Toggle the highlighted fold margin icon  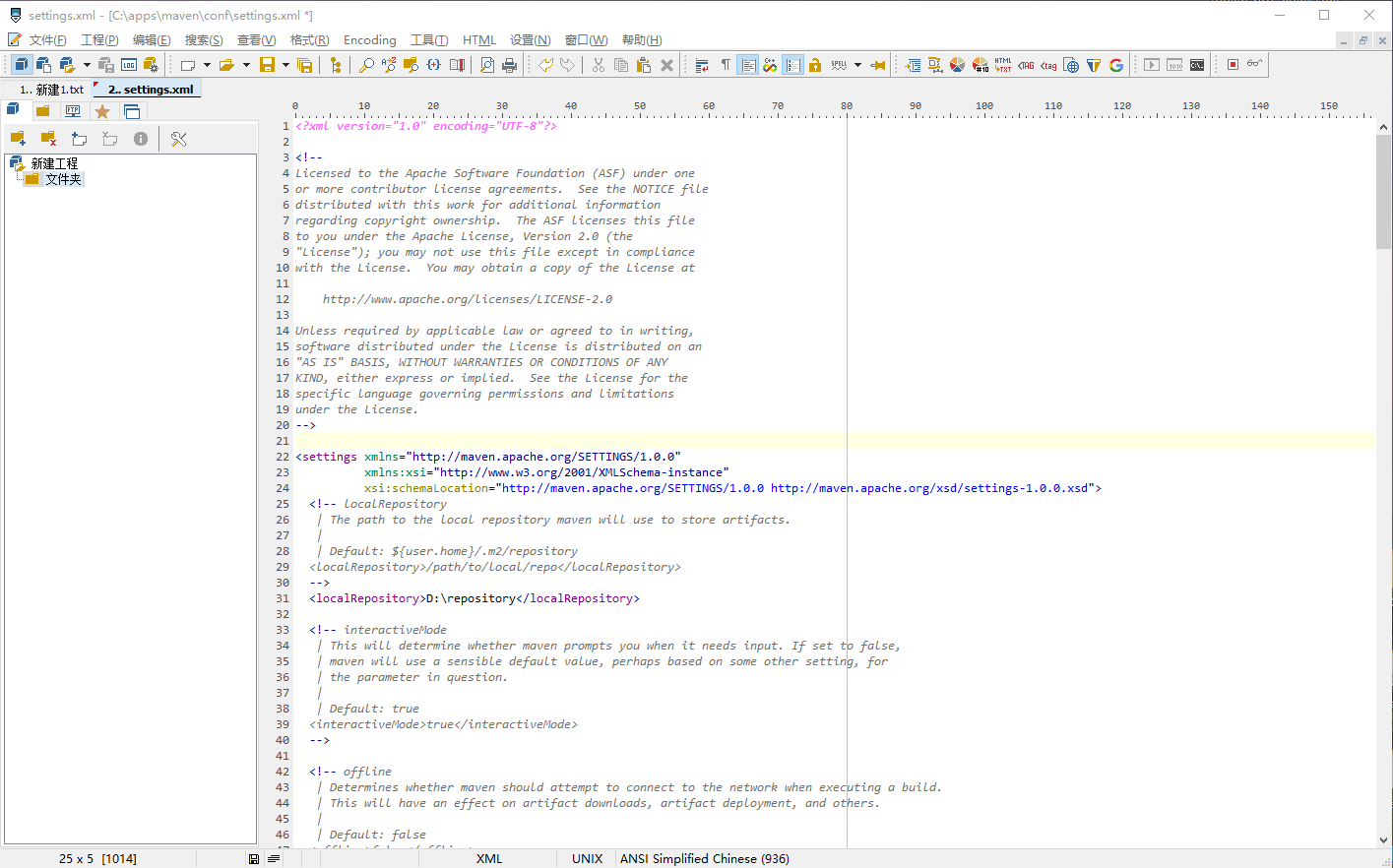tap(792, 65)
